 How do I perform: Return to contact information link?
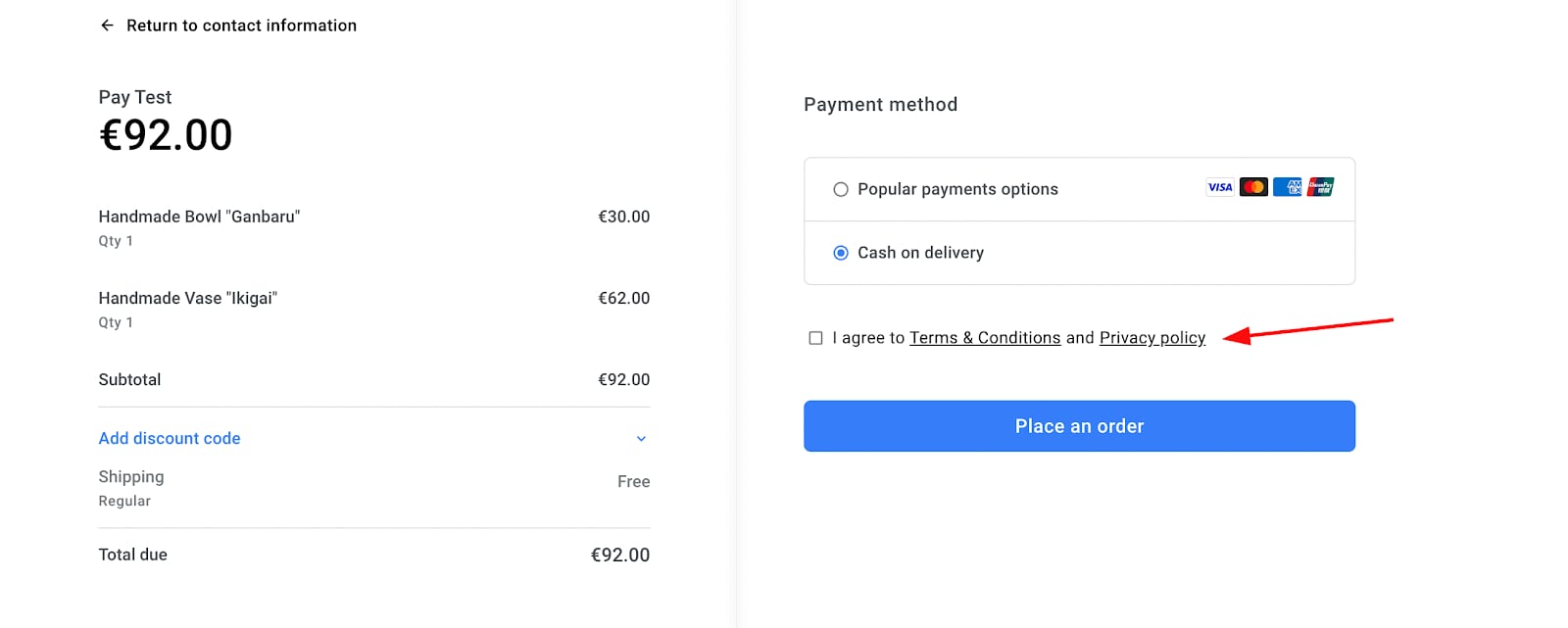point(241,25)
